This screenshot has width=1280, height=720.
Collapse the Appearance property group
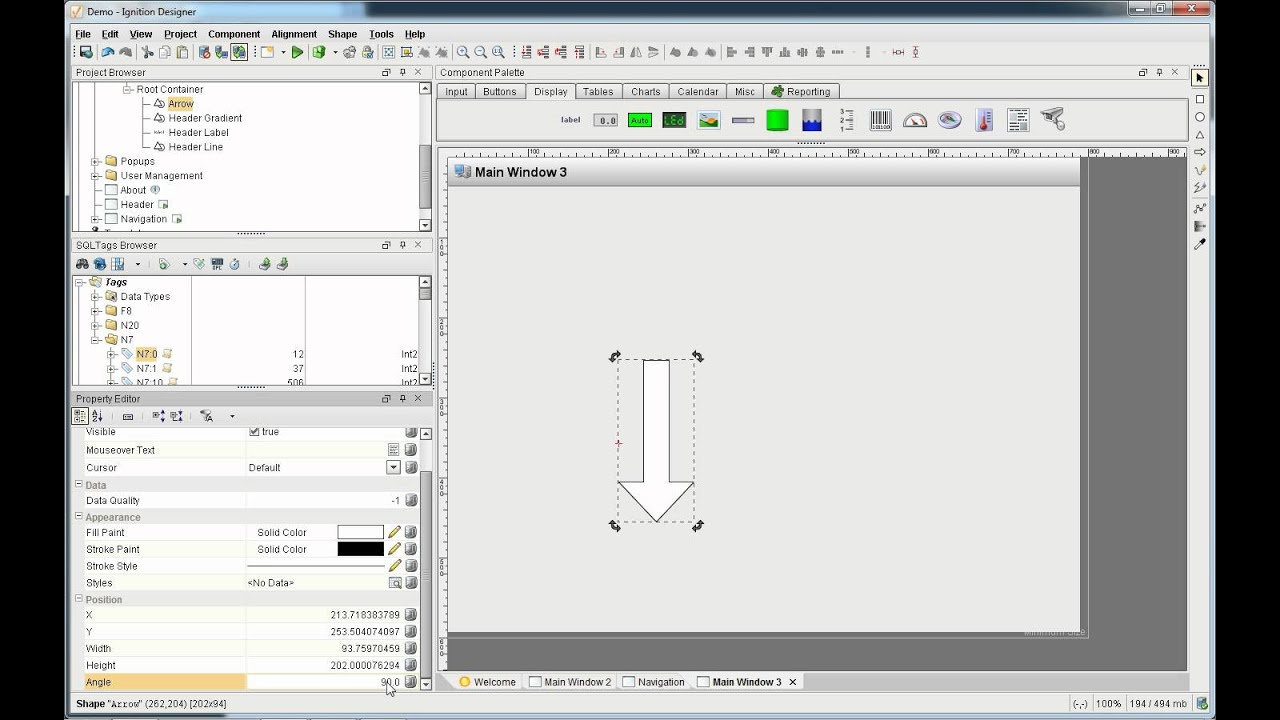coord(79,517)
